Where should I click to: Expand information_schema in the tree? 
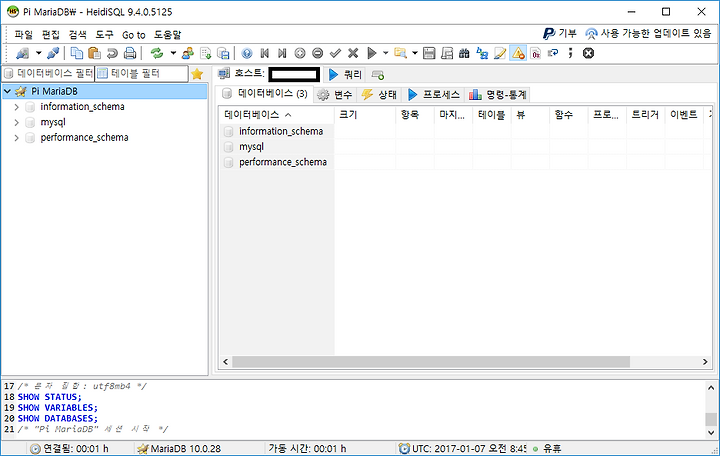17,107
